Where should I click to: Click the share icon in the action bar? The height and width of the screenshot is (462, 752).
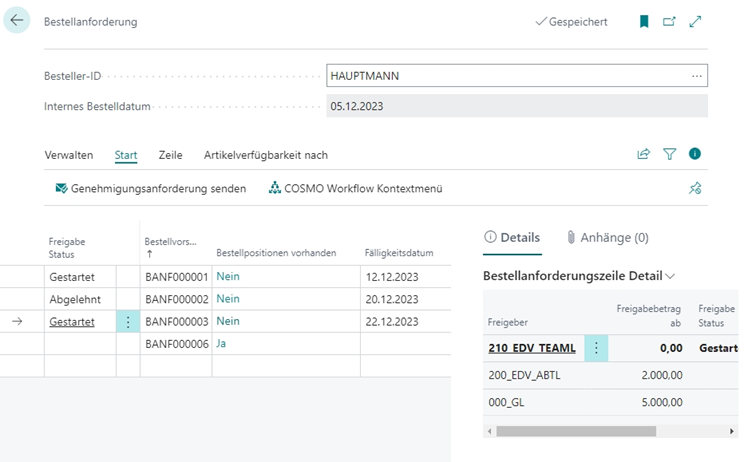(644, 154)
